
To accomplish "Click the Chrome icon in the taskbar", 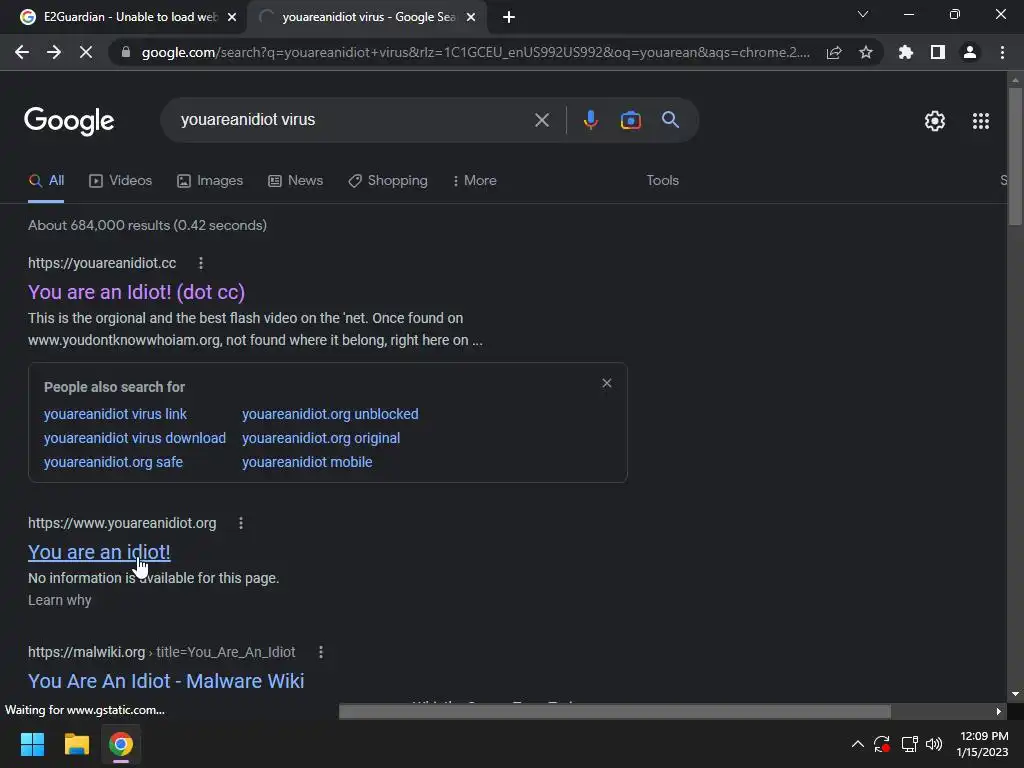I will pos(121,744).
